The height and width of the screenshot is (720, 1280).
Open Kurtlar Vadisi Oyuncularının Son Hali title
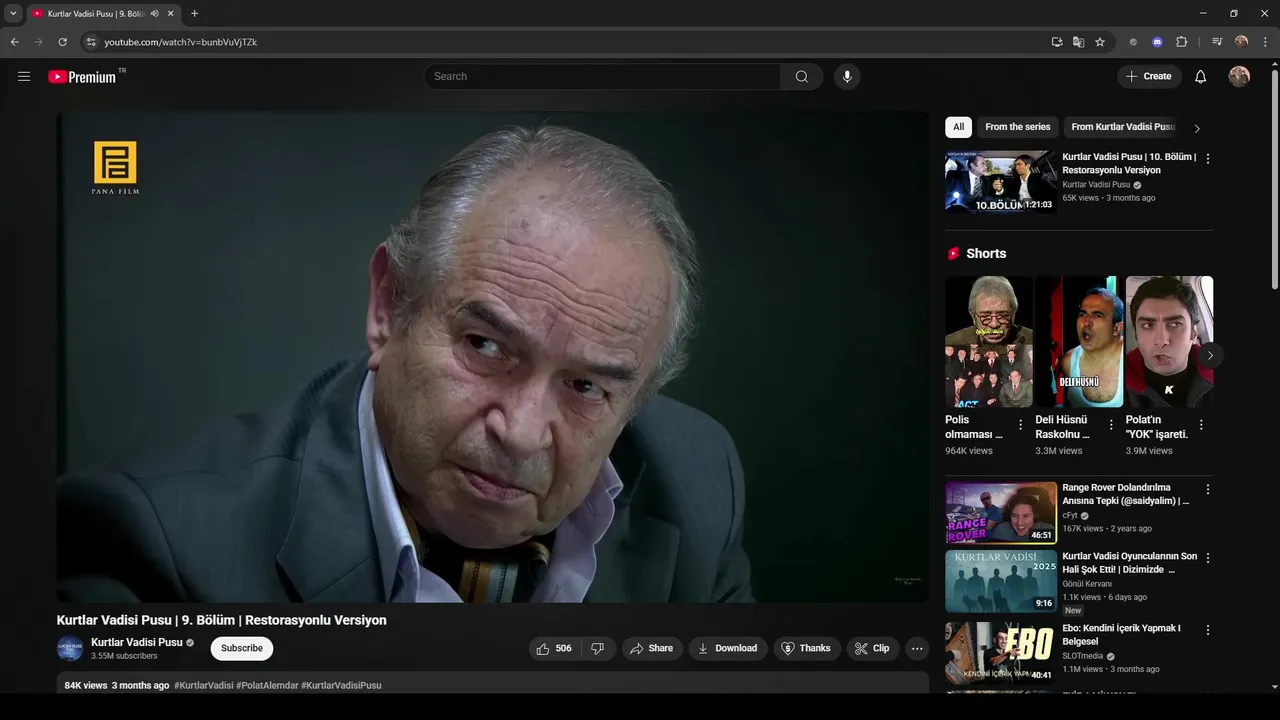click(1129, 562)
